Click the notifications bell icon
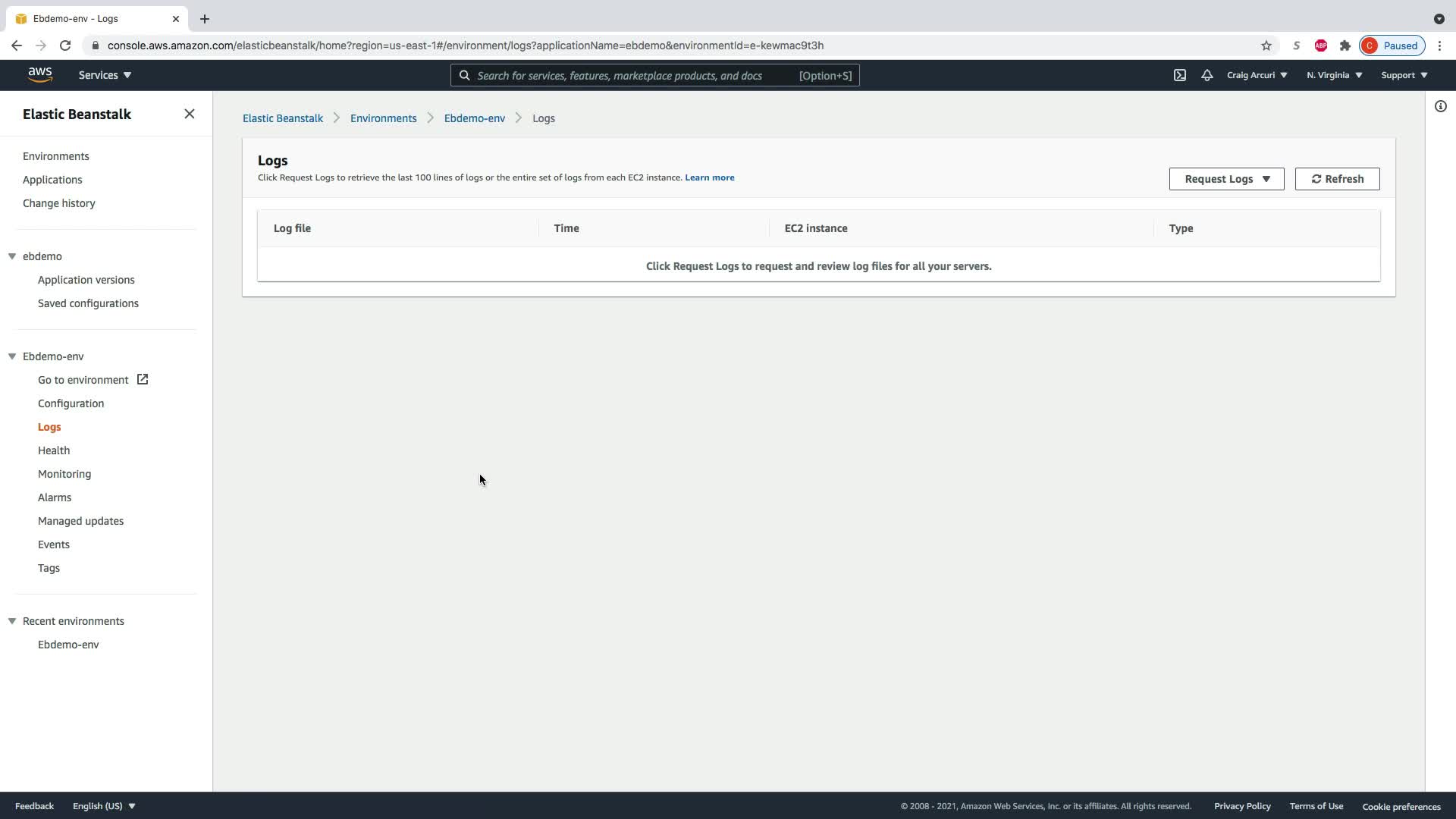Viewport: 1456px width, 819px height. click(x=1207, y=75)
